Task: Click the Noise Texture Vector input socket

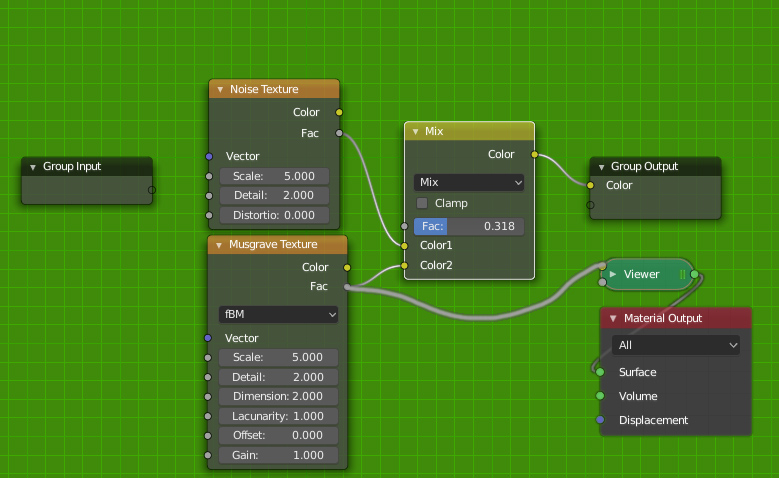Action: click(209, 157)
